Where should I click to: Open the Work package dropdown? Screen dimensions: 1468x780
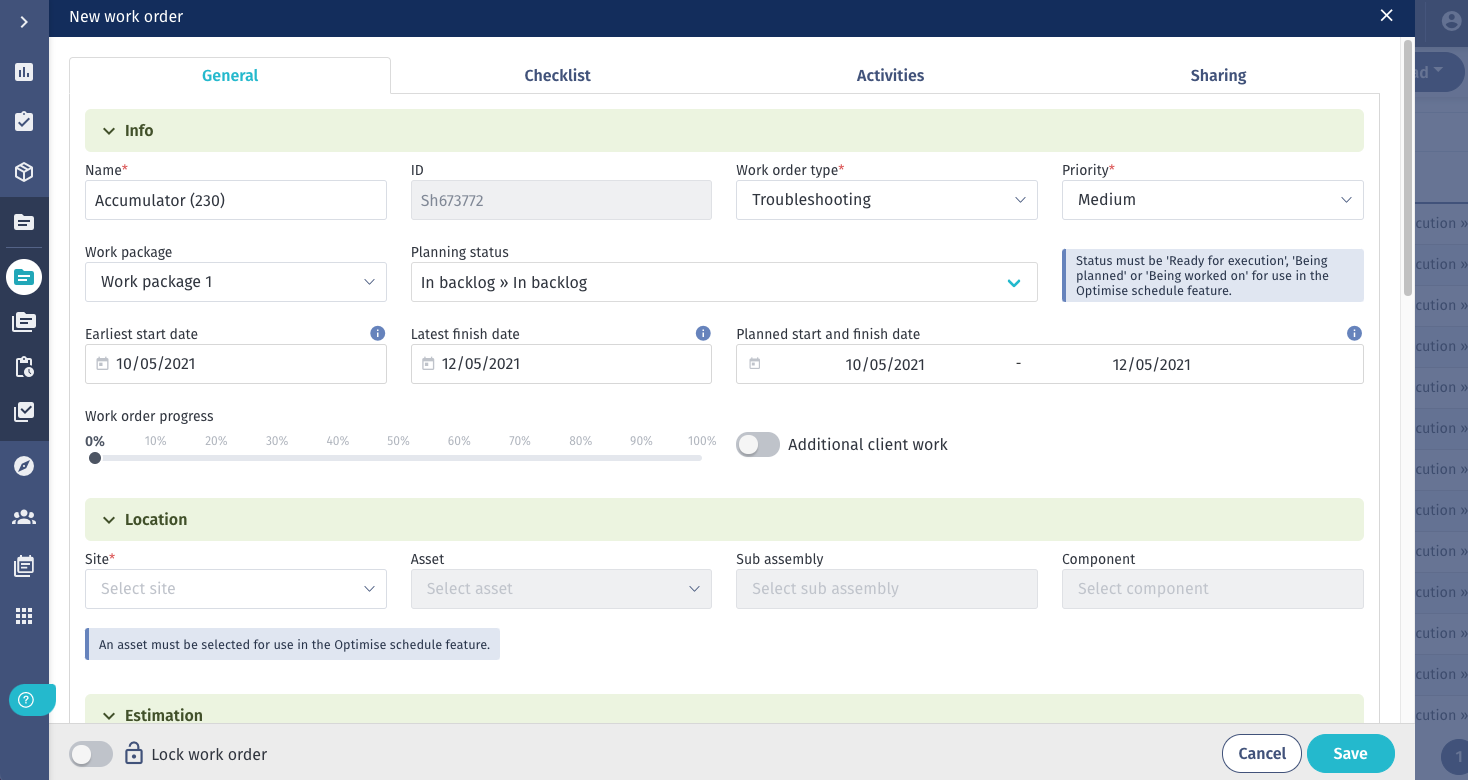(x=236, y=282)
